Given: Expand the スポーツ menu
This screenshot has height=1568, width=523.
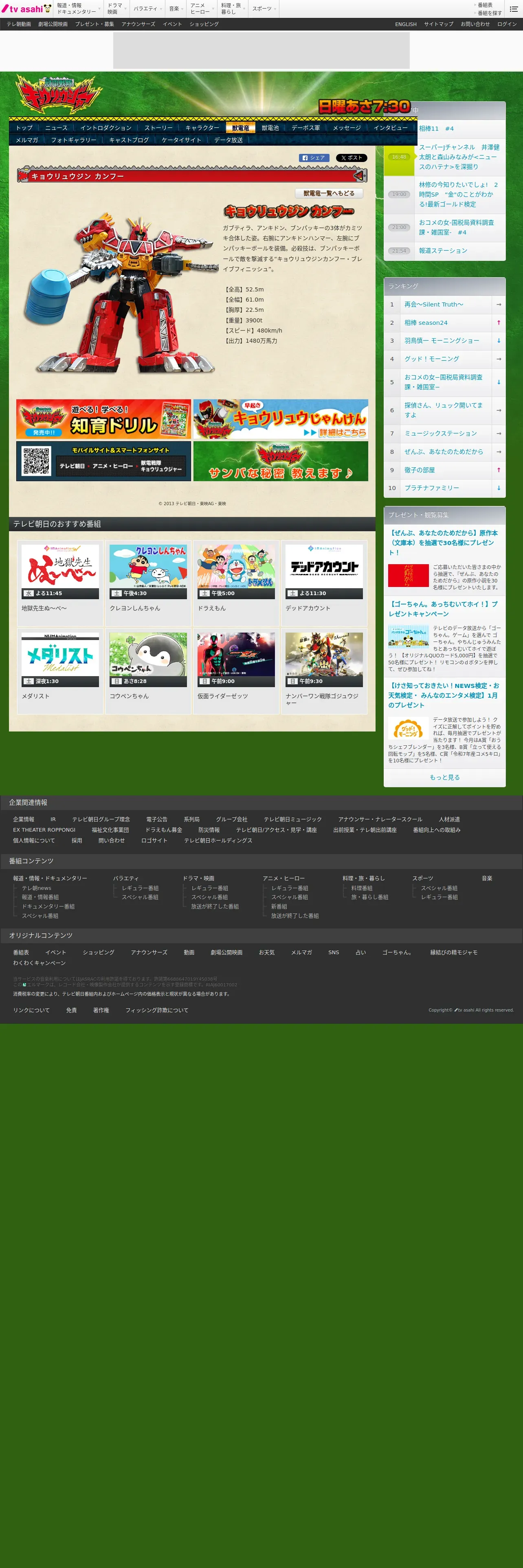Looking at the screenshot, I should (264, 9).
